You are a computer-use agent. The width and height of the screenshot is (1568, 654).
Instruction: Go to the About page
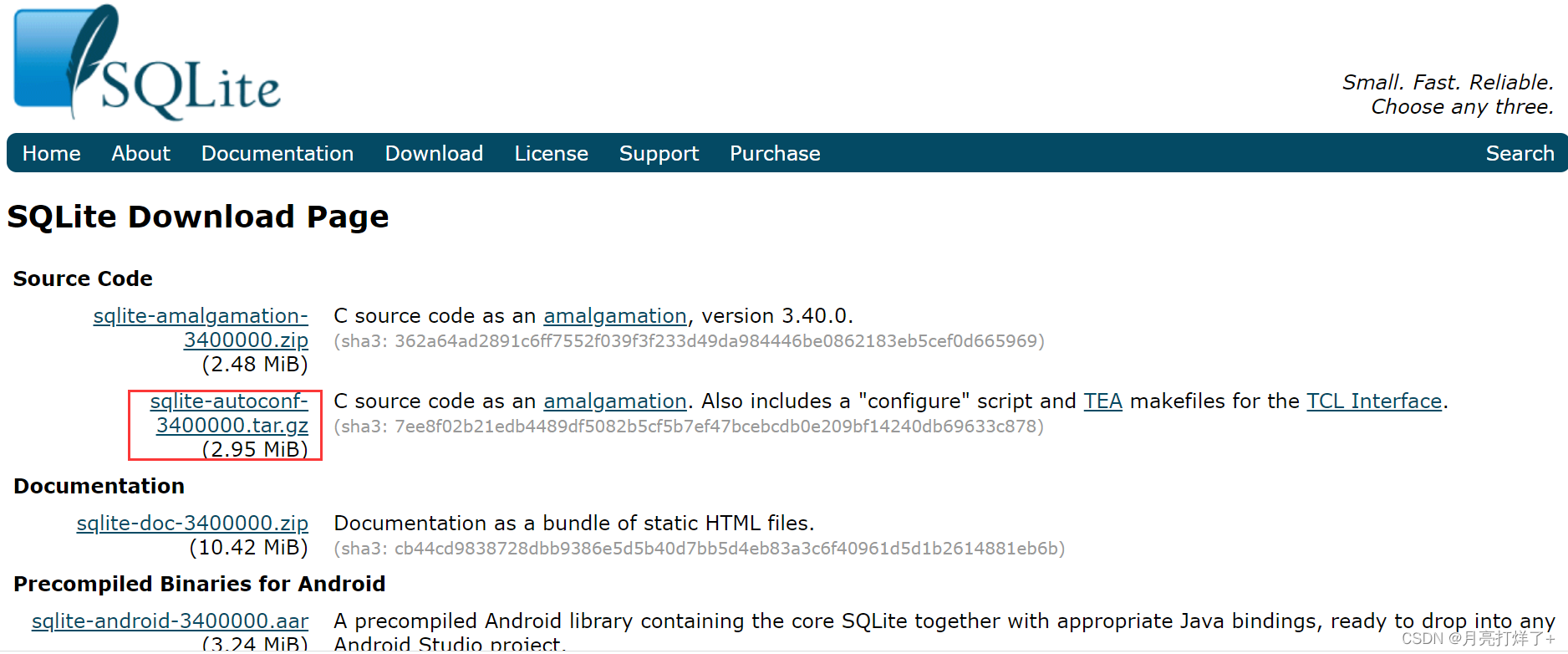coord(140,154)
